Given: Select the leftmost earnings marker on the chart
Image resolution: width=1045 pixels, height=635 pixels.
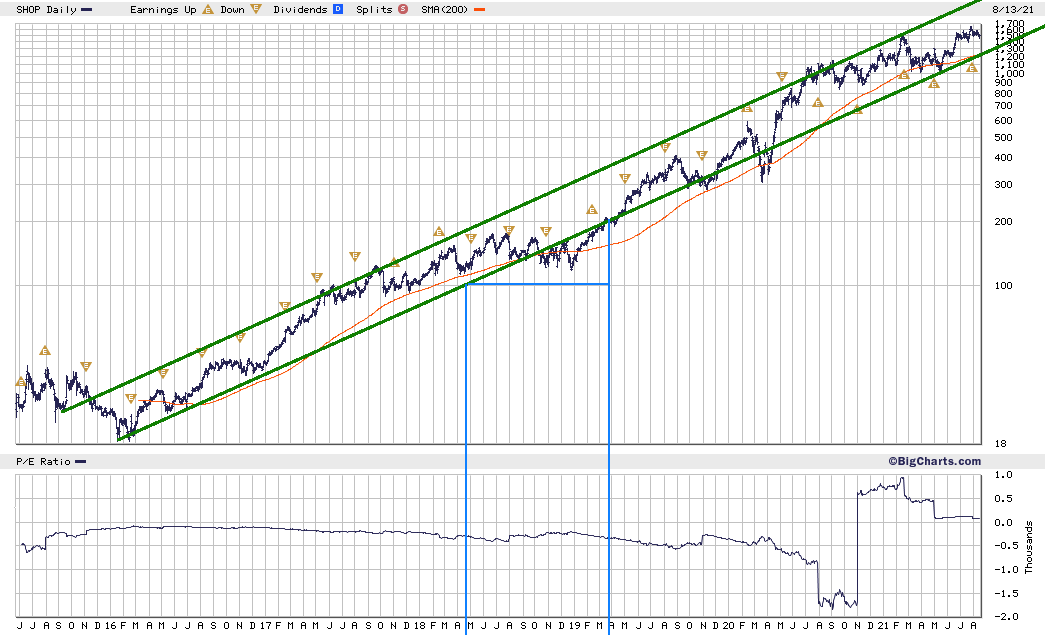Looking at the screenshot, I should coord(21,382).
